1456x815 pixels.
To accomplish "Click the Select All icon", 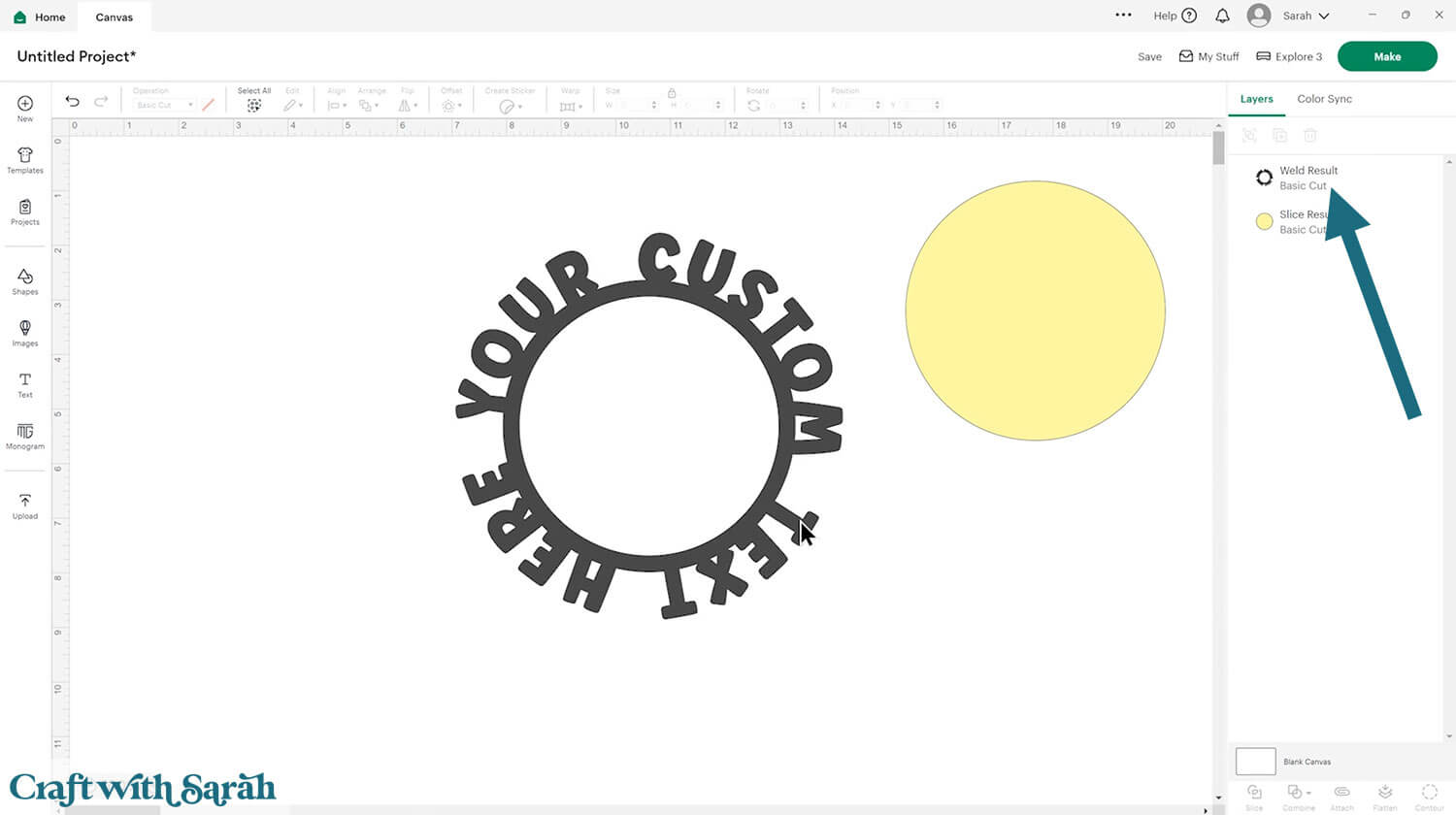I will point(254,105).
